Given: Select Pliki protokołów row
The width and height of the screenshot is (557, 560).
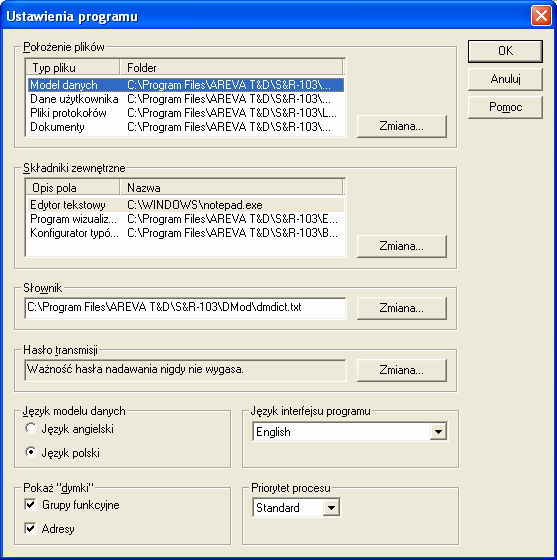Looking at the screenshot, I should coord(186,113).
